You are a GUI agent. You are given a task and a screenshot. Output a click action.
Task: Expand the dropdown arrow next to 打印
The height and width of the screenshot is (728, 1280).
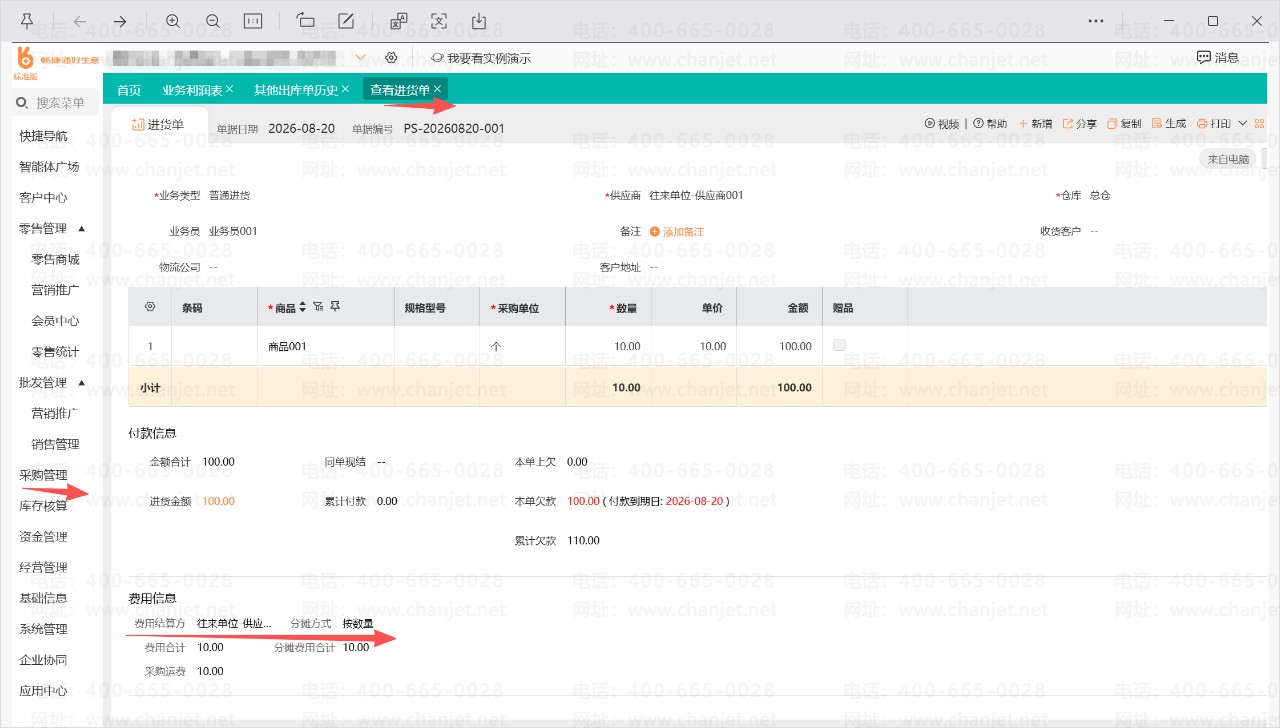pos(1242,124)
